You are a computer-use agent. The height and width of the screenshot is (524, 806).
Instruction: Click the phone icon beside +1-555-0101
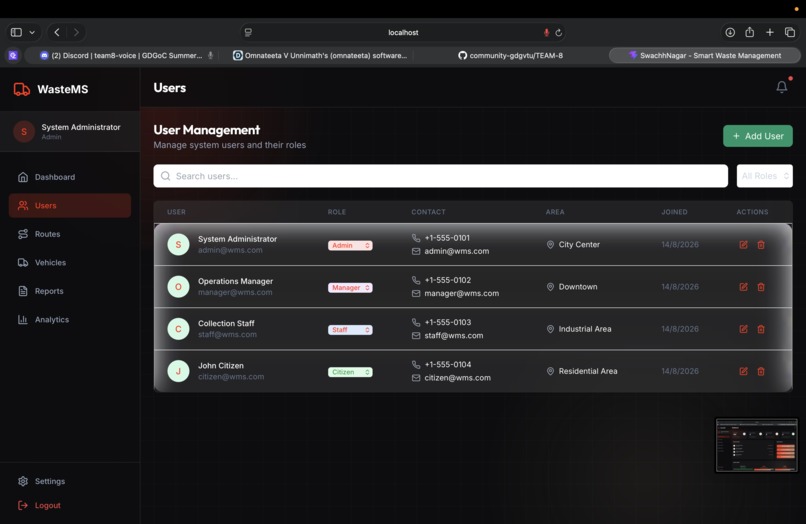(416, 238)
